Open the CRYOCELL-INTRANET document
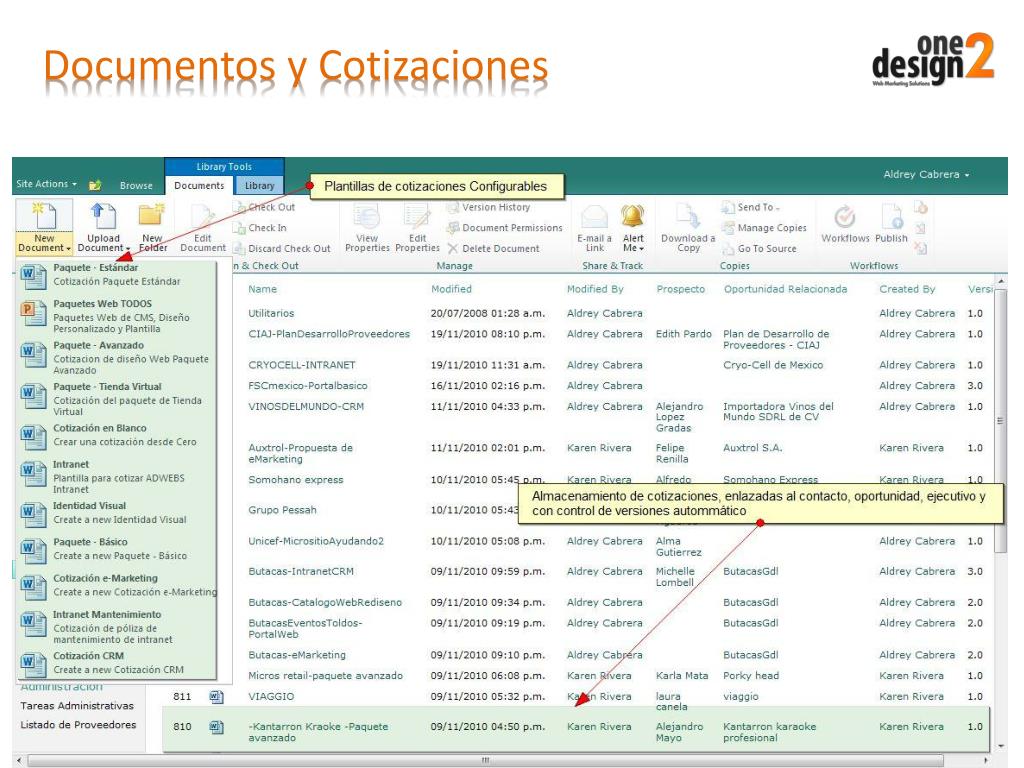The image size is (1024, 768). point(302,365)
